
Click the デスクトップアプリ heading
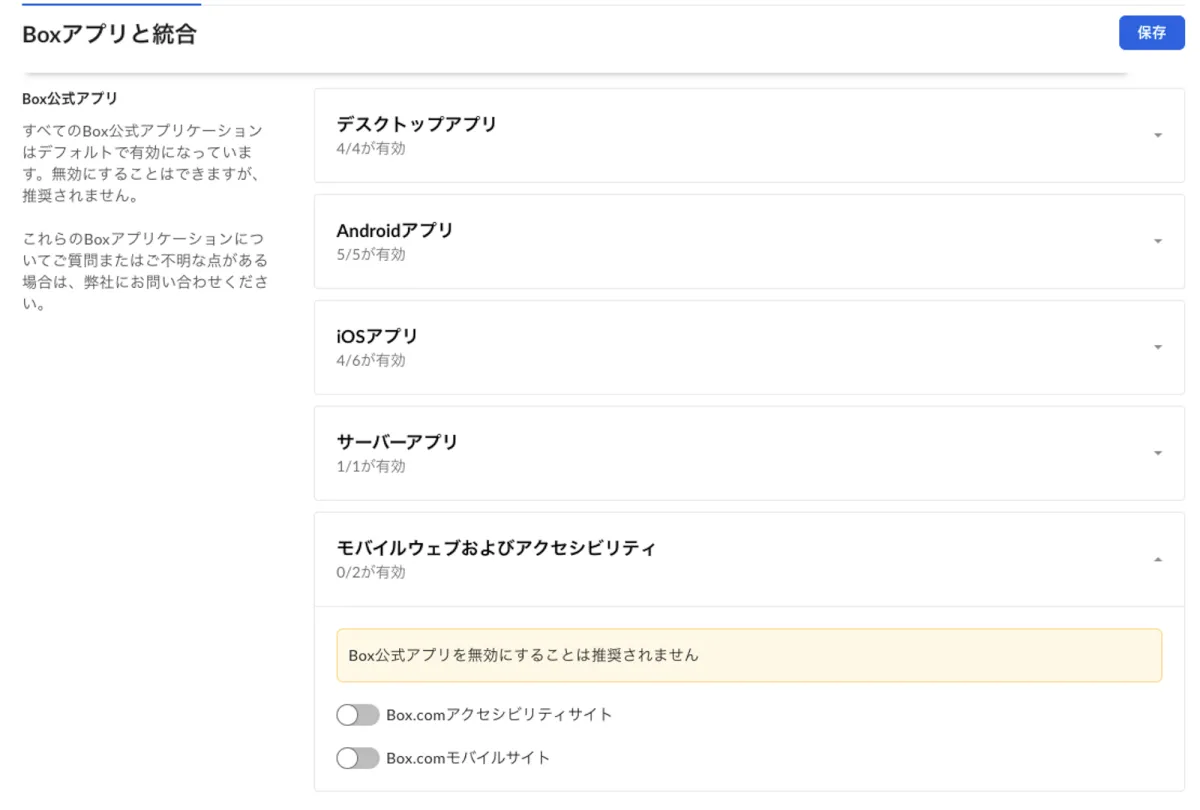click(416, 125)
